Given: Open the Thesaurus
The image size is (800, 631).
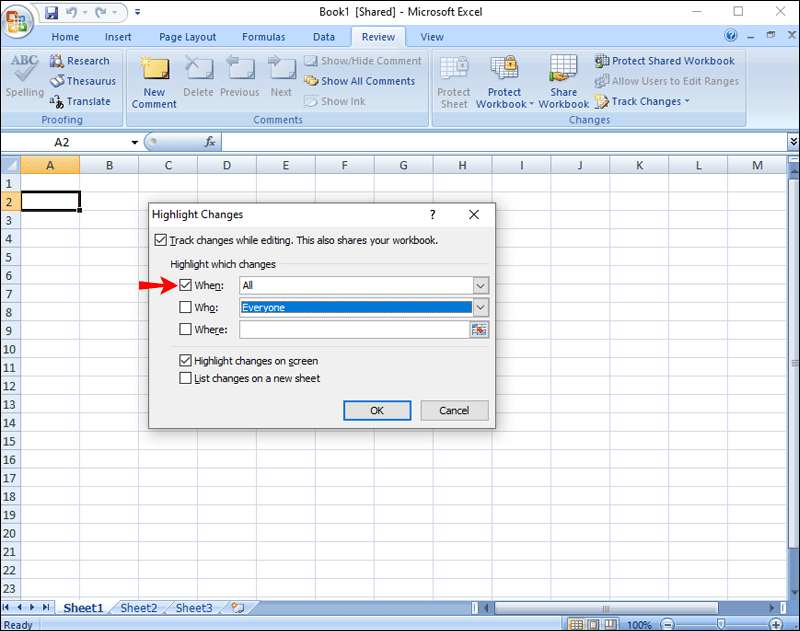Looking at the screenshot, I should [83, 81].
